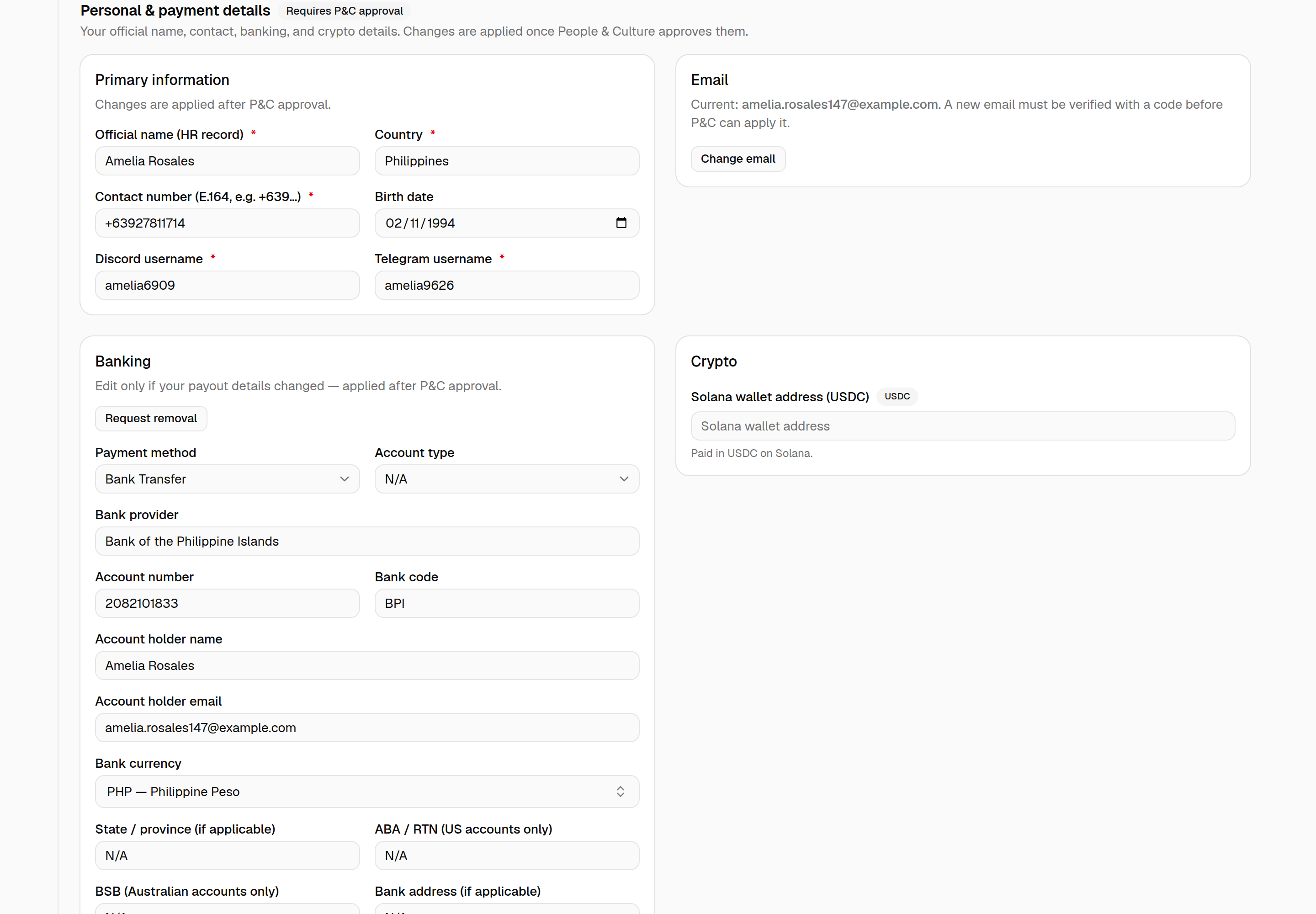Click the 'BSB (Australian accounts only)' label

click(187, 891)
